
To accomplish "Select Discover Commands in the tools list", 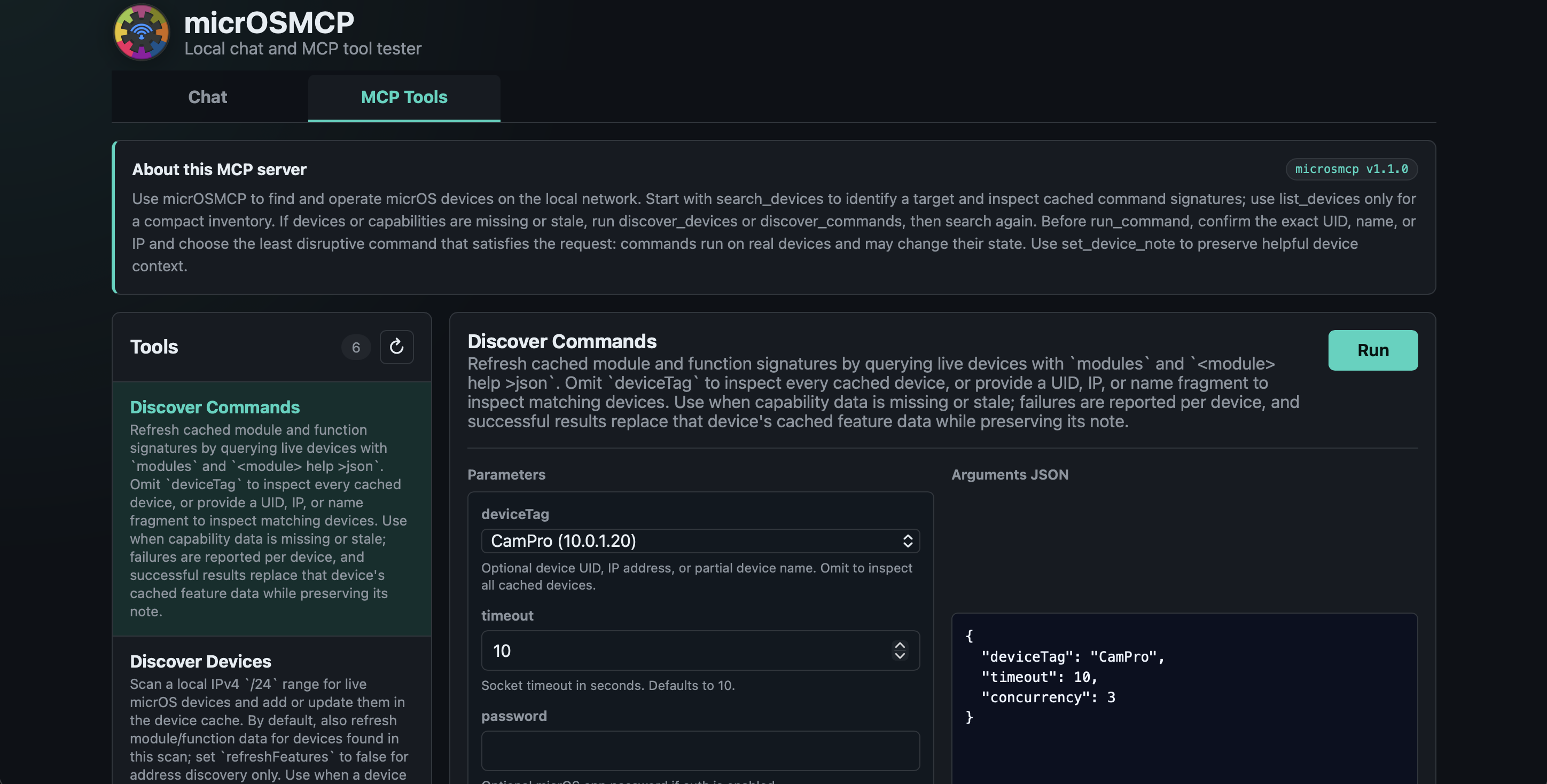I will [271, 508].
